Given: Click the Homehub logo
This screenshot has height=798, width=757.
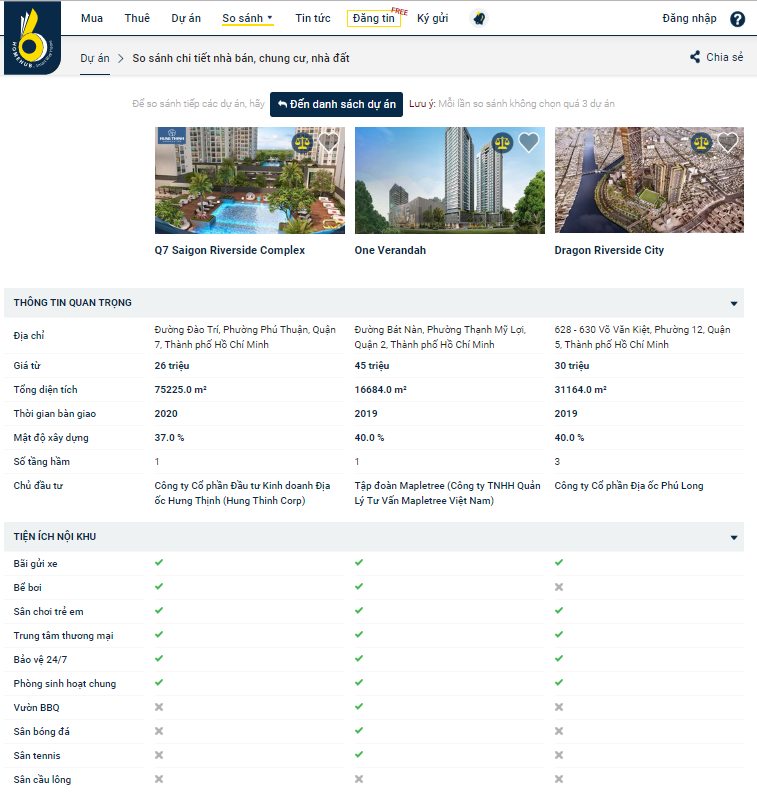Looking at the screenshot, I should [33, 38].
